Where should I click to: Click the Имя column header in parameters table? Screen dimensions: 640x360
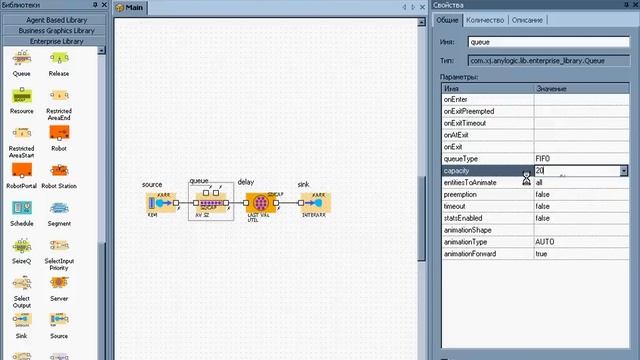488,88
